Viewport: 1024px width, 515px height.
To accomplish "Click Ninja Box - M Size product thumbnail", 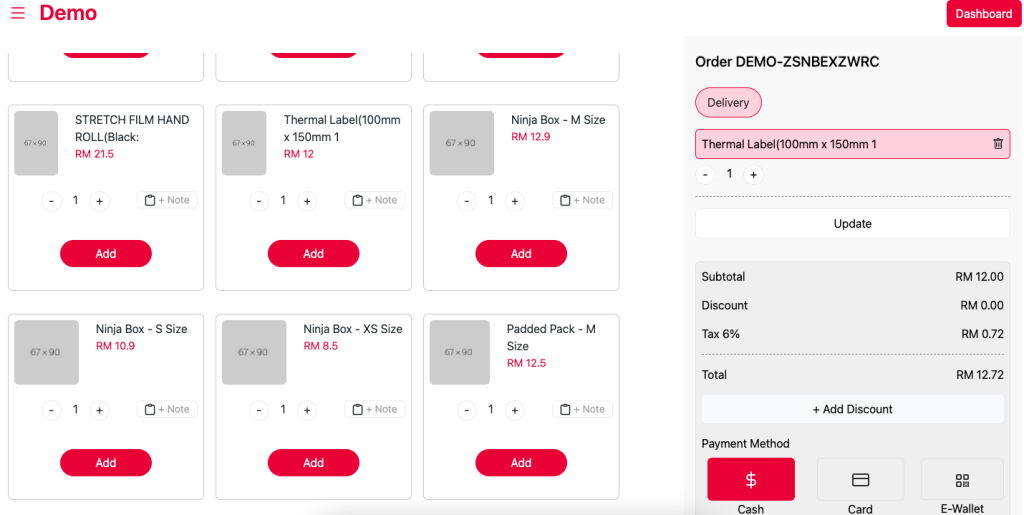I will pyautogui.click(x=462, y=143).
